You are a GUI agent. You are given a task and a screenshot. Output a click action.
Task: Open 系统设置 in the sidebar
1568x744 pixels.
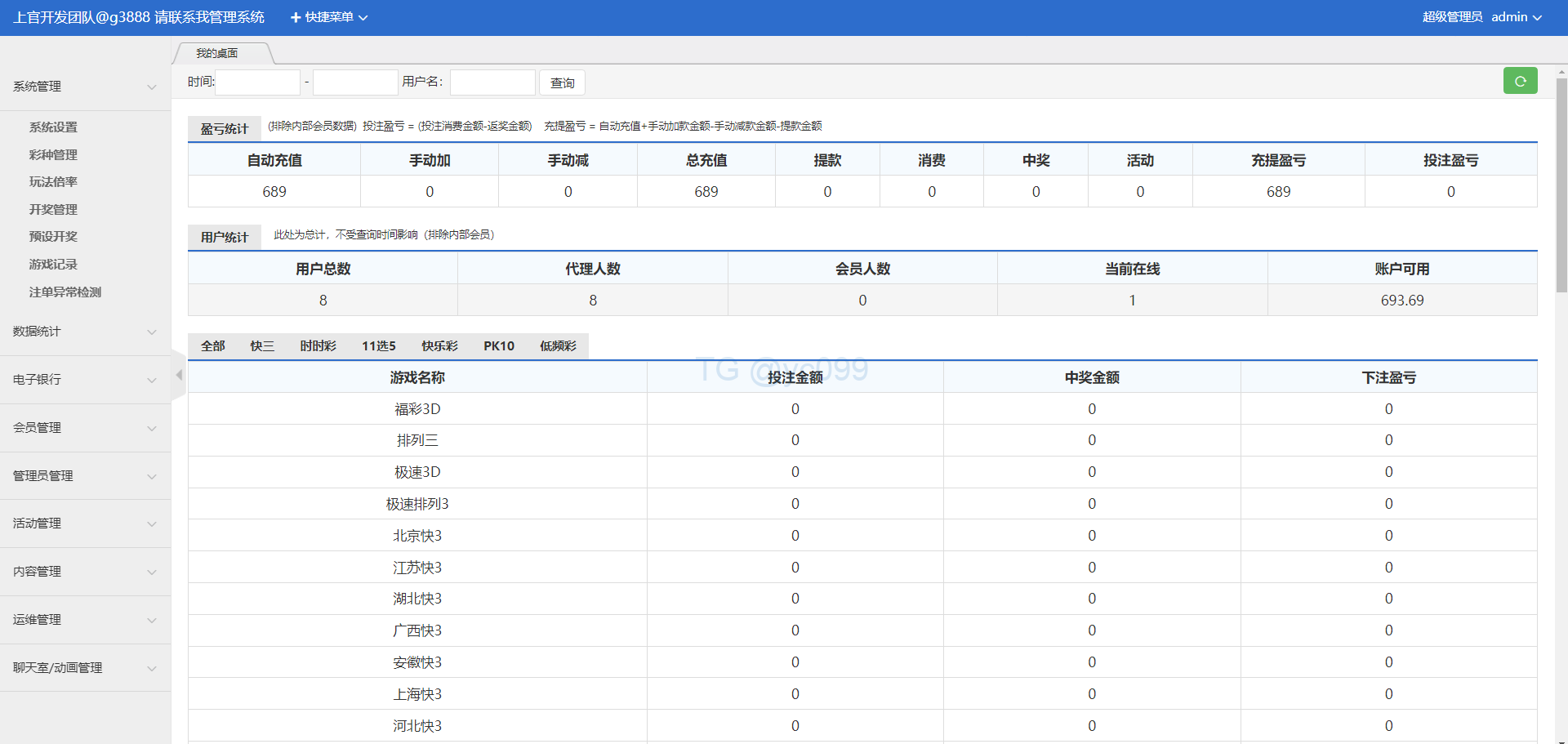pyautogui.click(x=53, y=127)
